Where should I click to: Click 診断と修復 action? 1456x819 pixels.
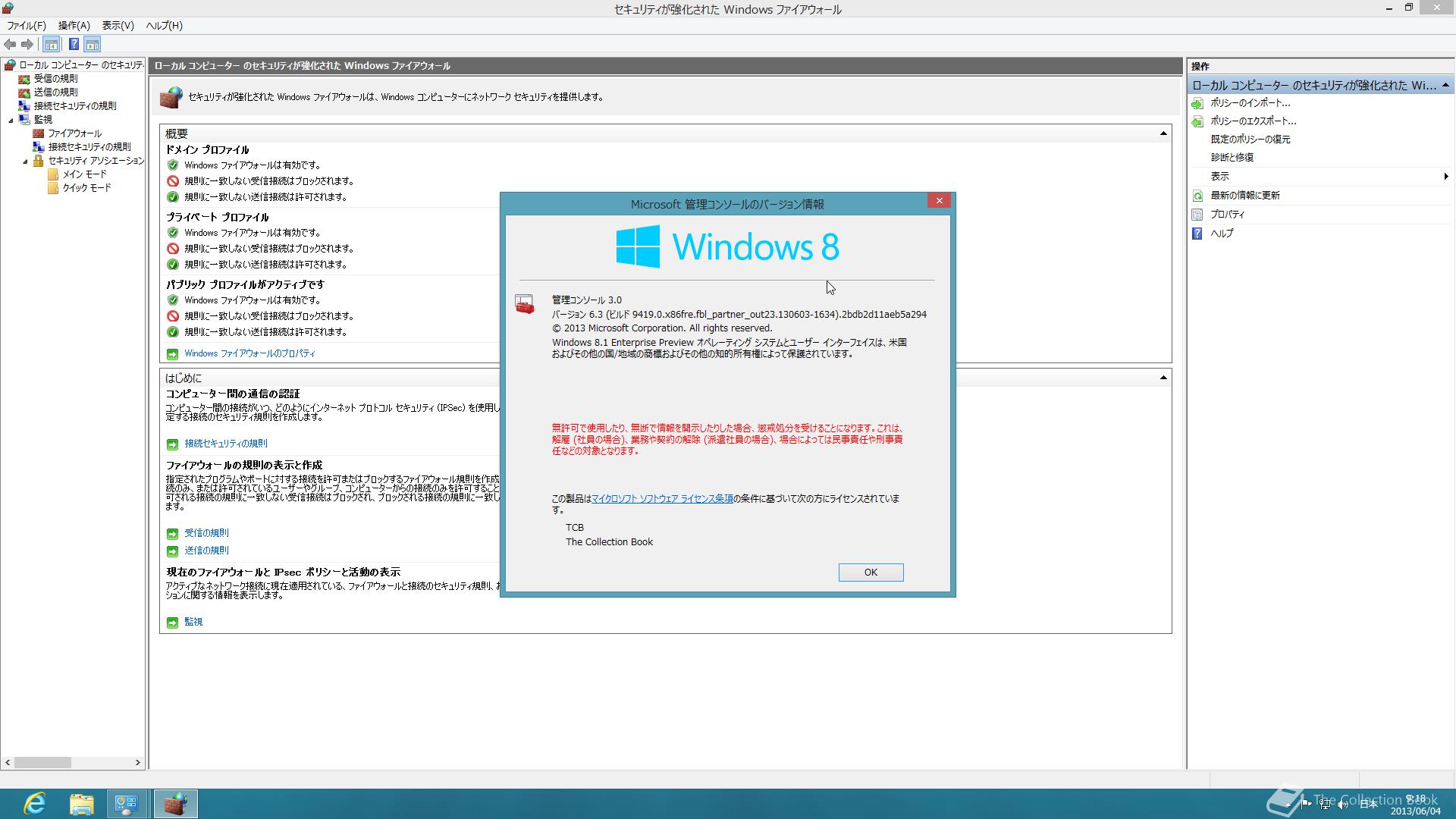coord(1232,158)
